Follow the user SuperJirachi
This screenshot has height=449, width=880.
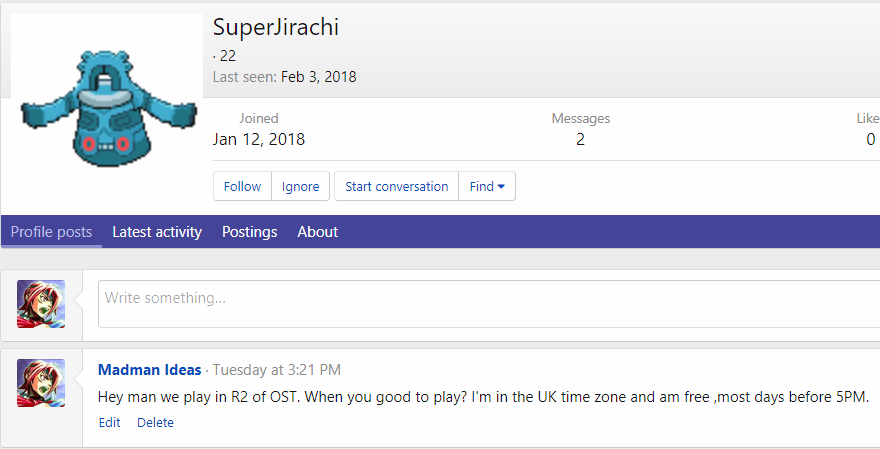point(242,186)
